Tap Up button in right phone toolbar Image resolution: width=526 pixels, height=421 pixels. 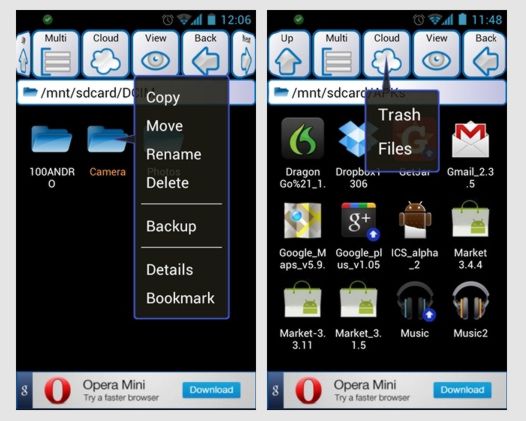288,54
